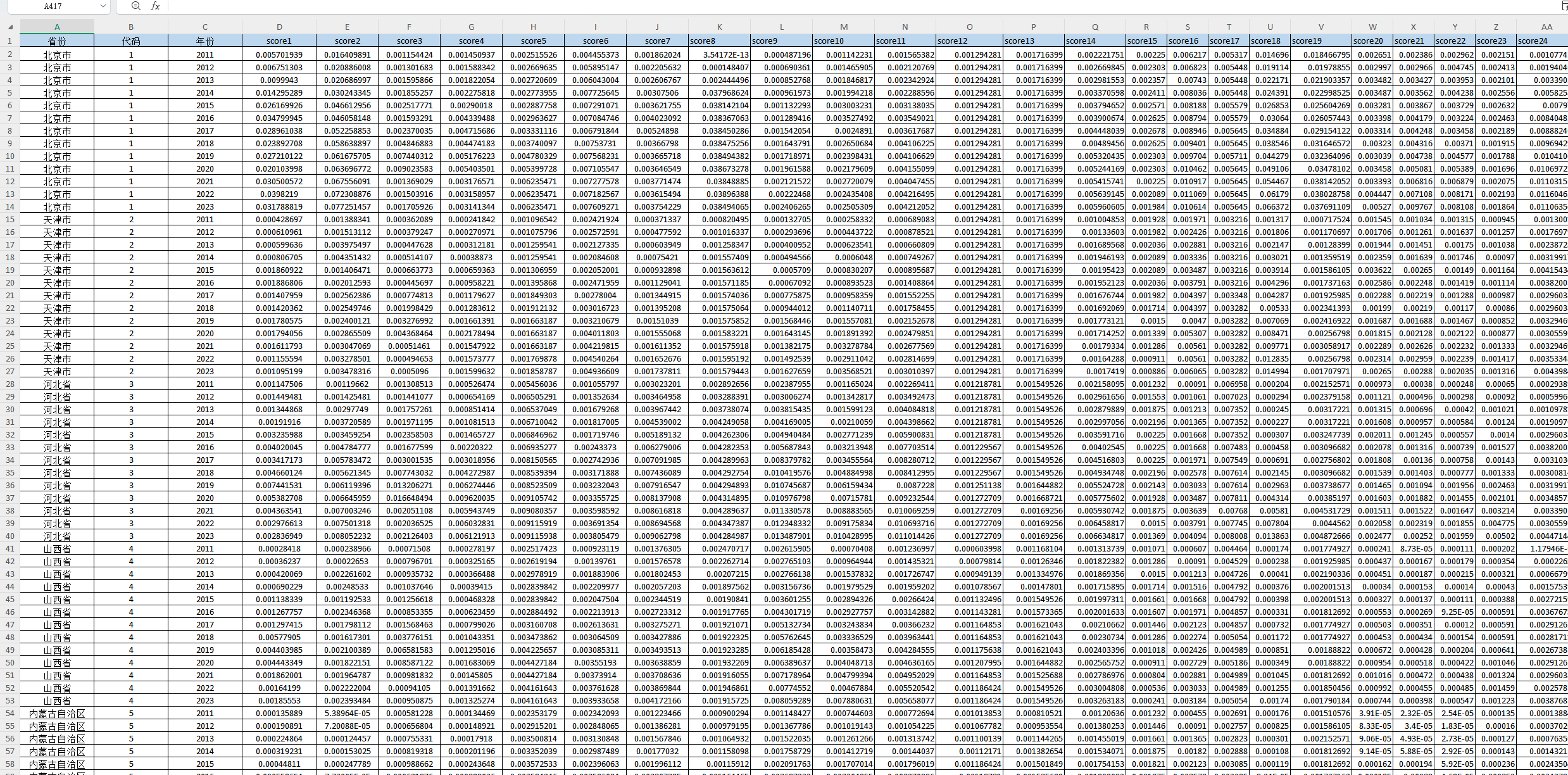This screenshot has height=775, width=1568.
Task: Click the fx insert function icon
Action: point(156,6)
